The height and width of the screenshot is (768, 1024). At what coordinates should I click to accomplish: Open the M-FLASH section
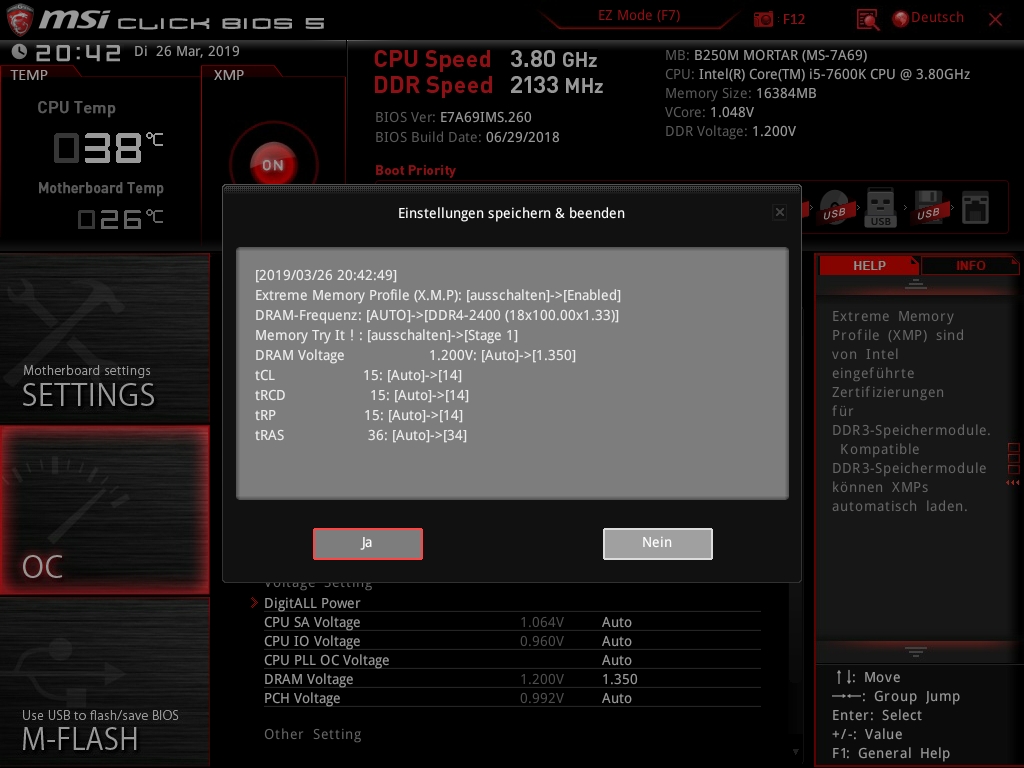point(104,681)
